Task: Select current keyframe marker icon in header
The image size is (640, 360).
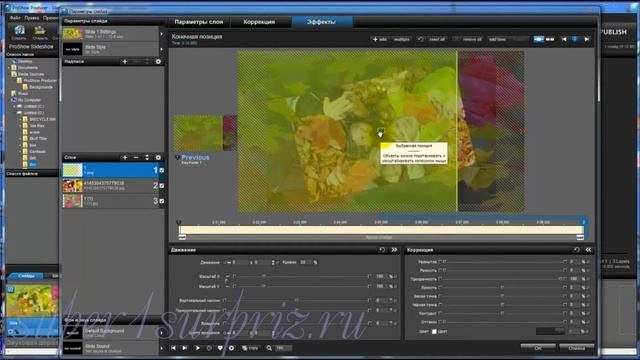Action: click(x=575, y=39)
